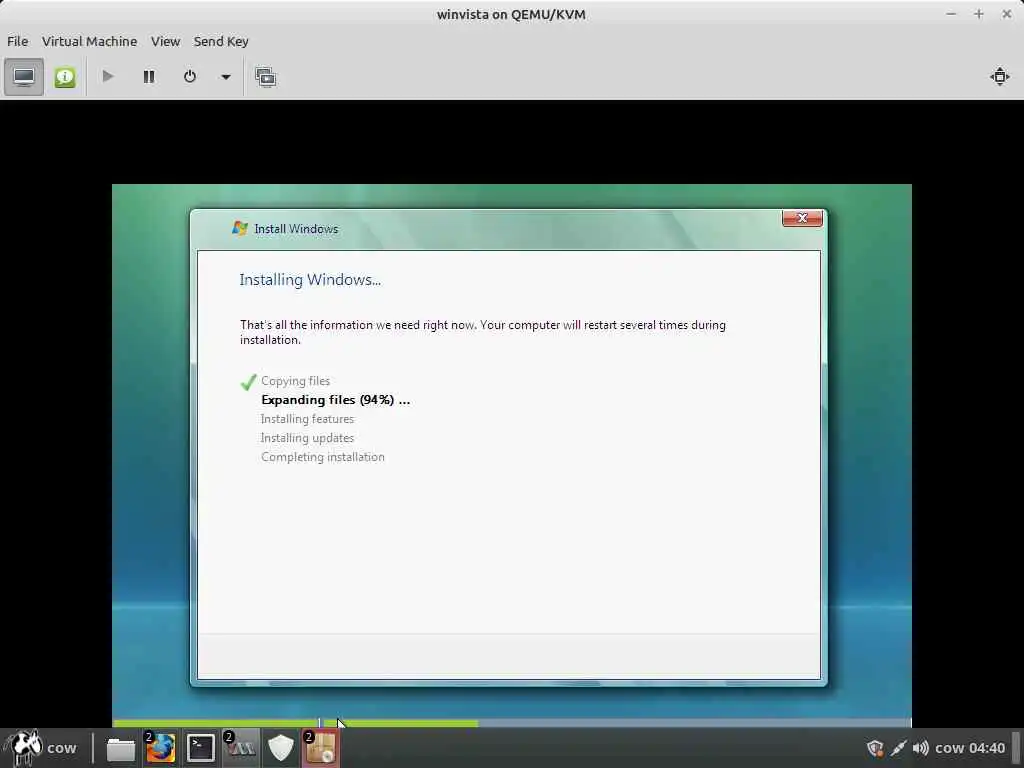This screenshot has width=1024, height=768.
Task: Click the Installing features step
Action: click(x=308, y=419)
